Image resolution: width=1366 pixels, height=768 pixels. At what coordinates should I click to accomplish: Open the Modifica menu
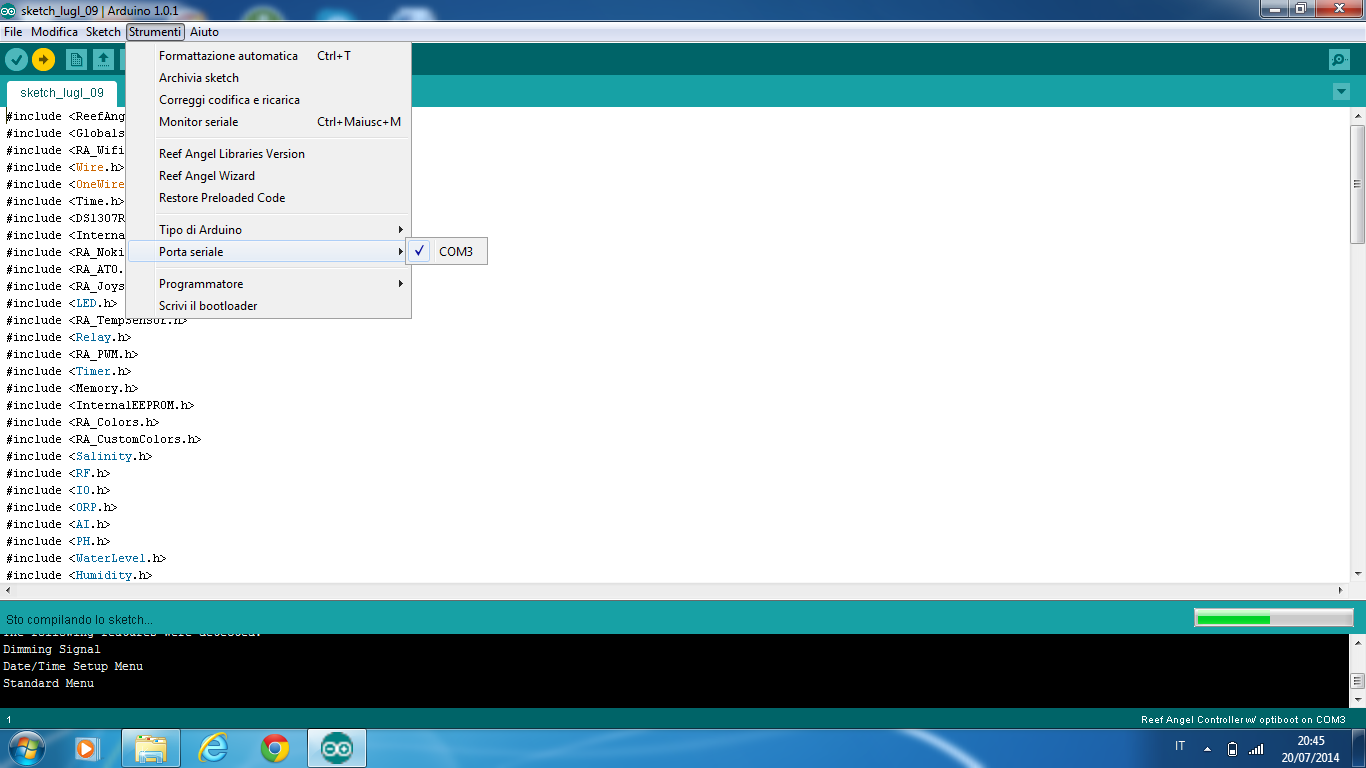[x=54, y=32]
